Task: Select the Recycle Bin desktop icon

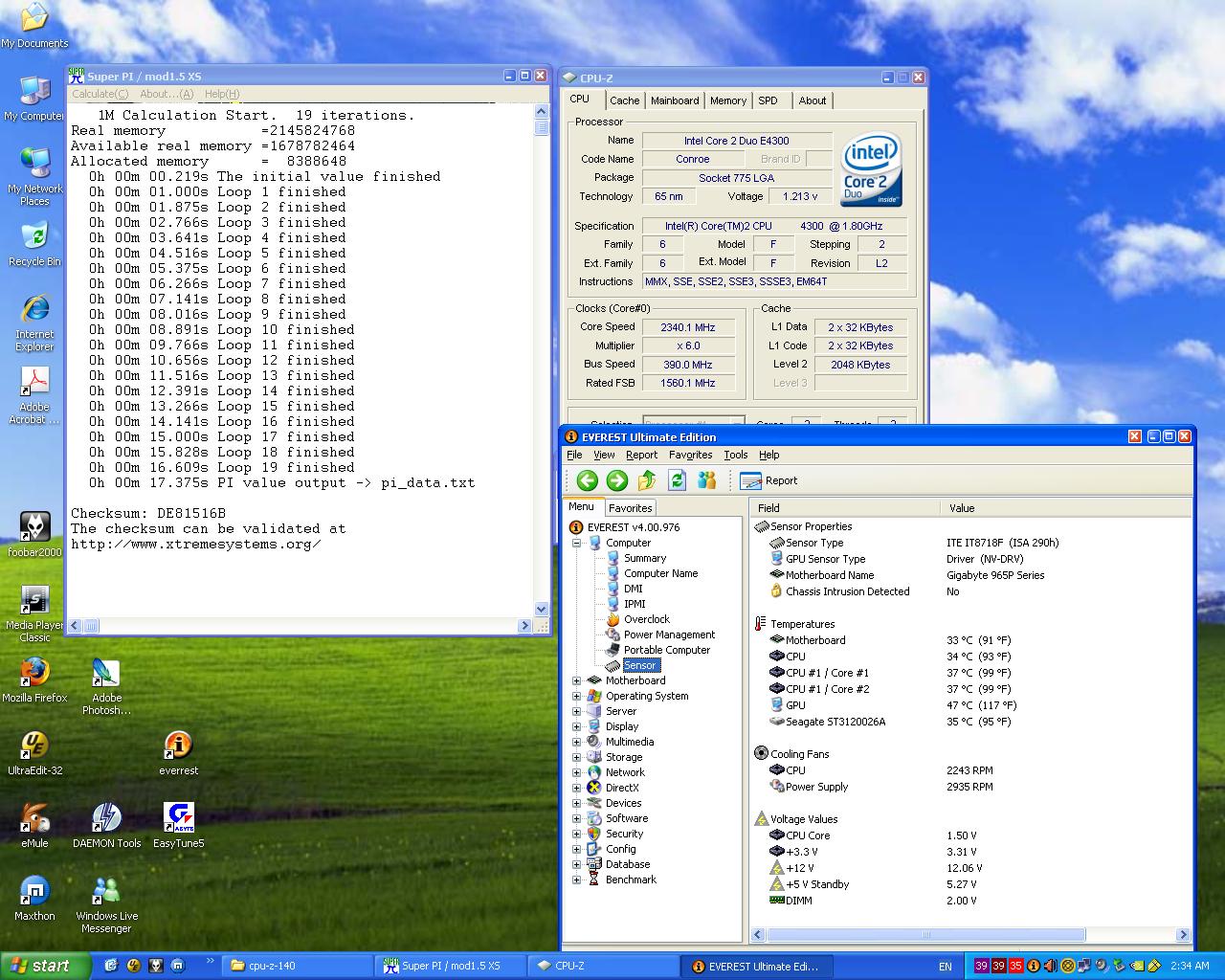Action: pos(34,245)
